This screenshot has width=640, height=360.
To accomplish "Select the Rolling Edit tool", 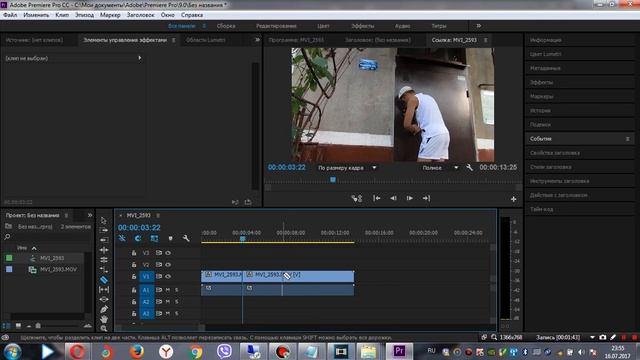I will tap(104, 250).
